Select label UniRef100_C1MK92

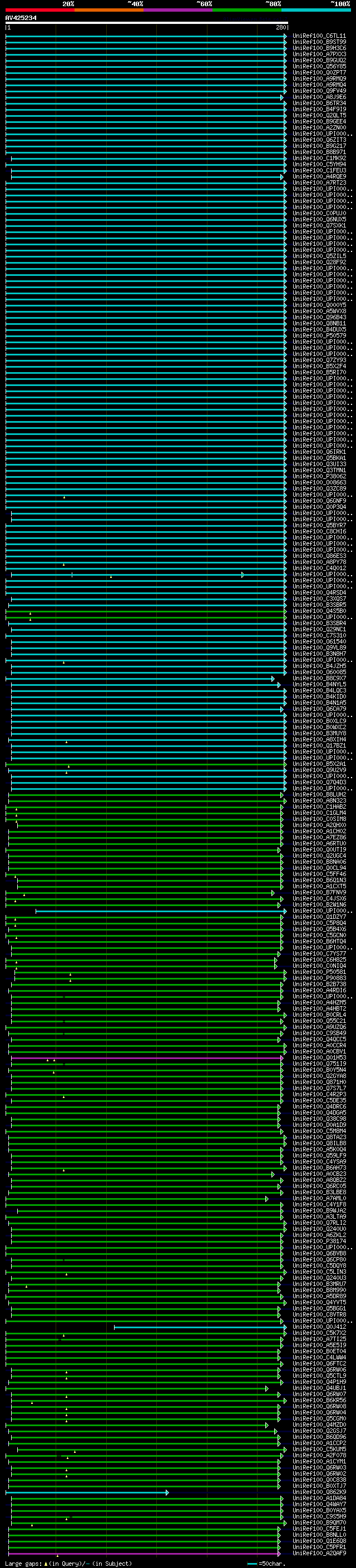point(319,159)
